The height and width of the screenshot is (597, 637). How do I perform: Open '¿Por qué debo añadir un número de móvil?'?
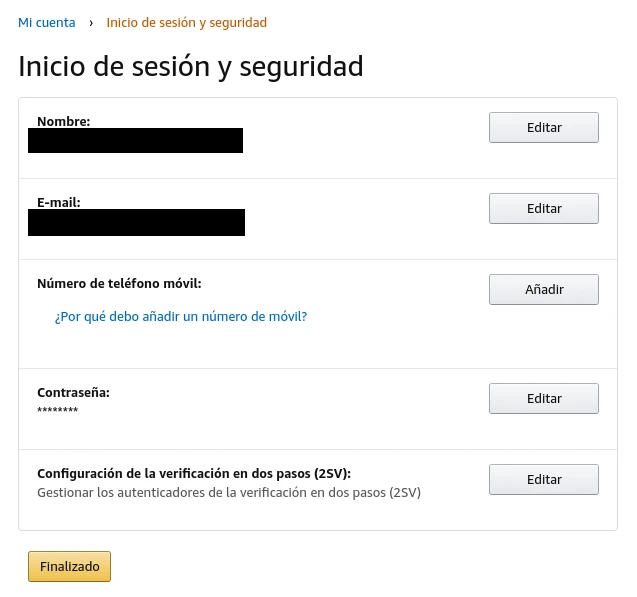tap(181, 316)
